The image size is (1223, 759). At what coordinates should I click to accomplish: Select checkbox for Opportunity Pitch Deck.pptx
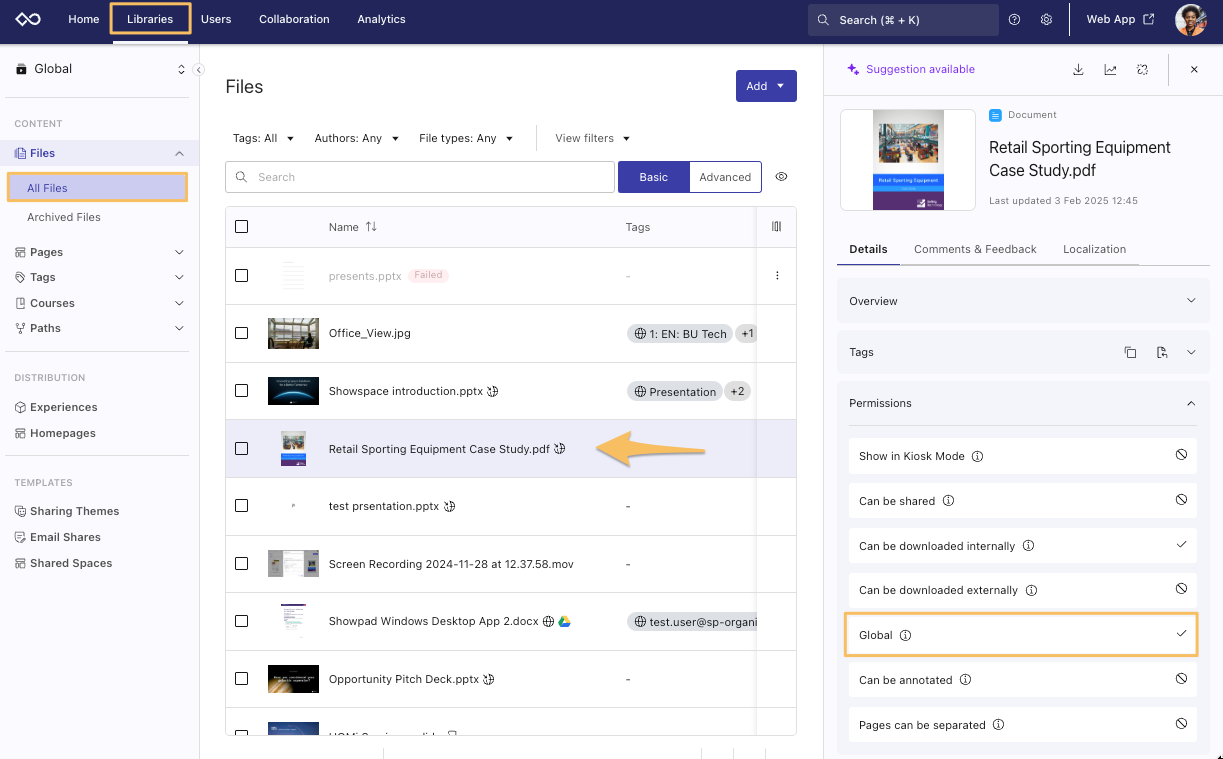[x=241, y=679]
